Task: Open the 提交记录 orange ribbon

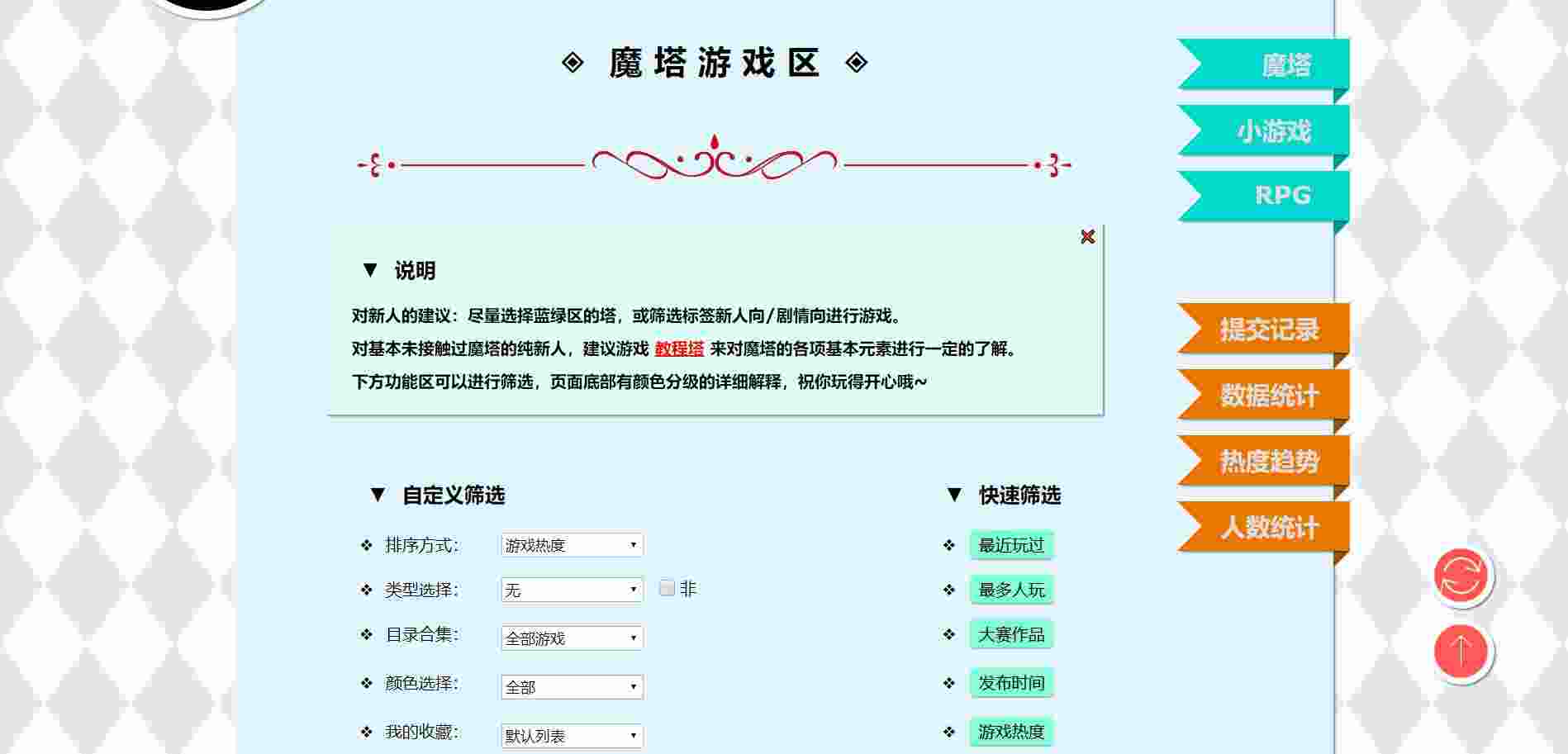Action: pyautogui.click(x=1269, y=330)
